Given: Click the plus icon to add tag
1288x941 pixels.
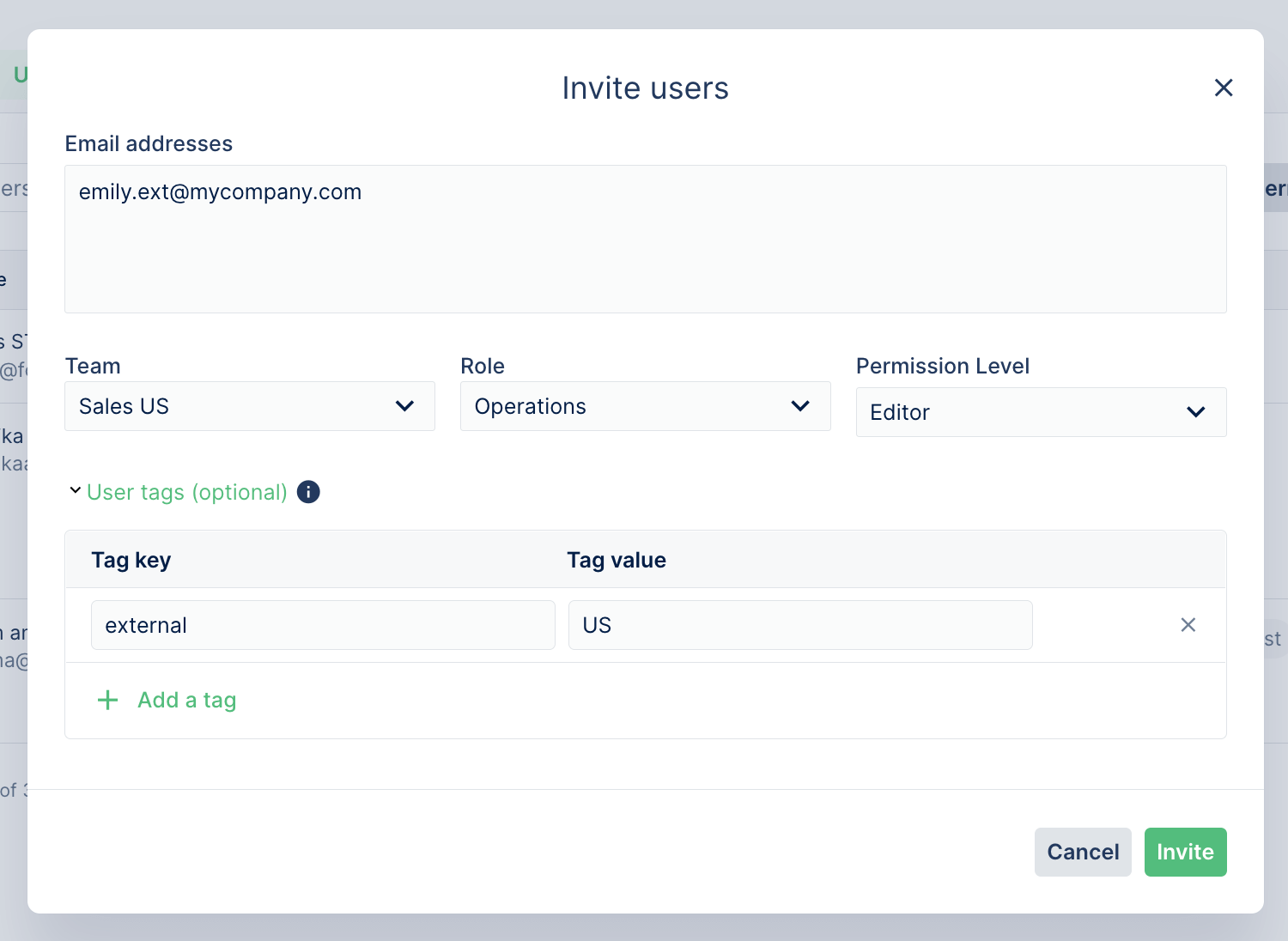Looking at the screenshot, I should coord(108,701).
